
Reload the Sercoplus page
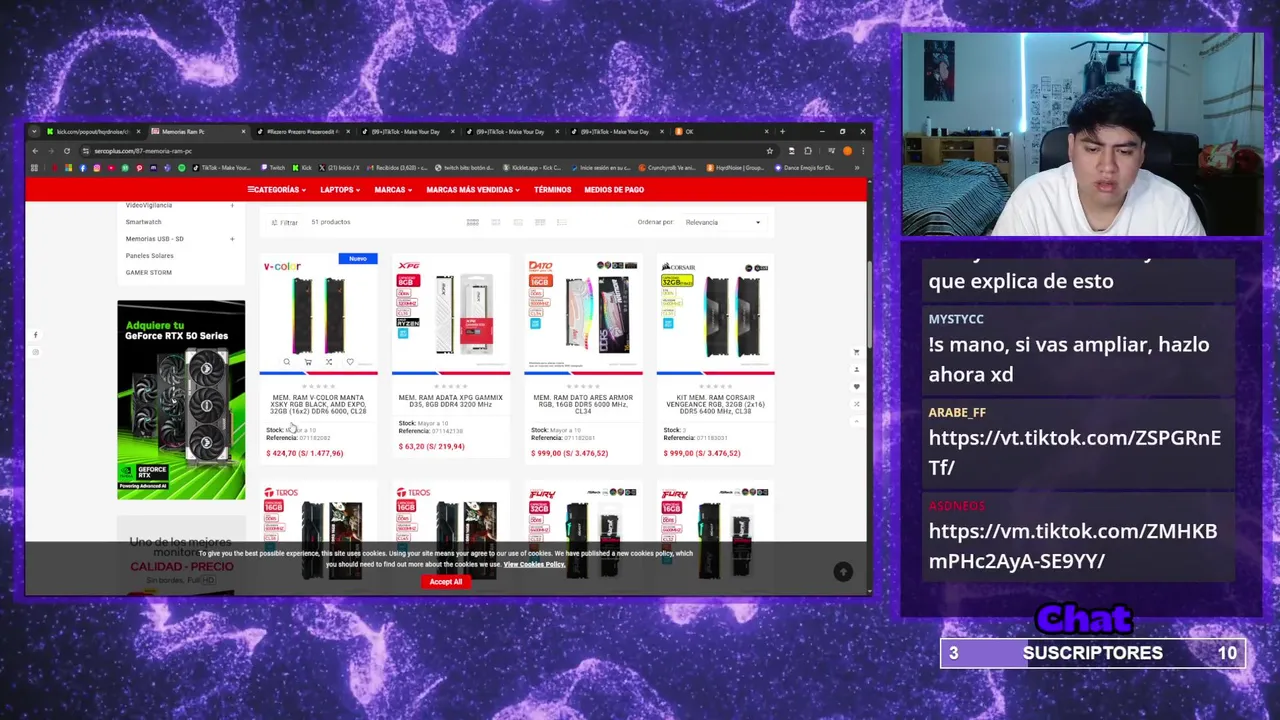click(x=67, y=151)
